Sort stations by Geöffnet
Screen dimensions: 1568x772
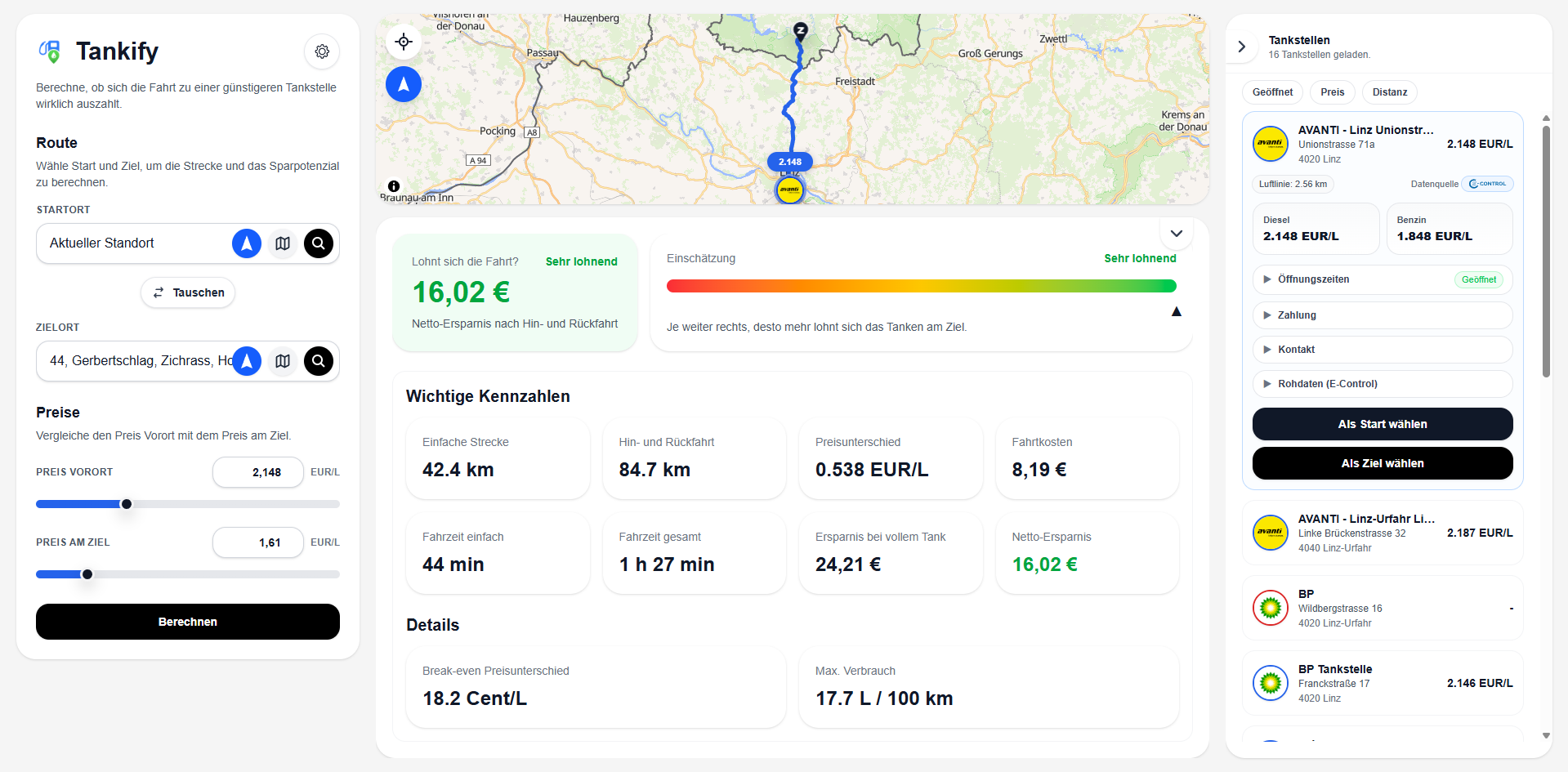pyautogui.click(x=1272, y=92)
